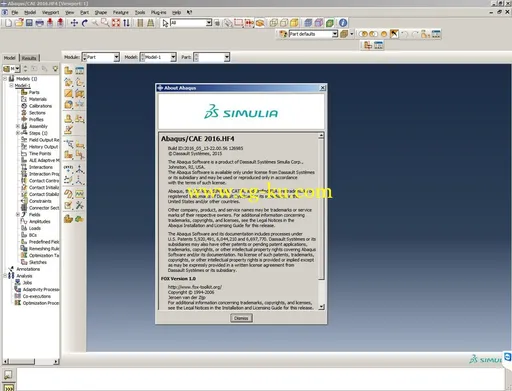
Task: Click the Print icon in toolbar
Action: [40, 23]
